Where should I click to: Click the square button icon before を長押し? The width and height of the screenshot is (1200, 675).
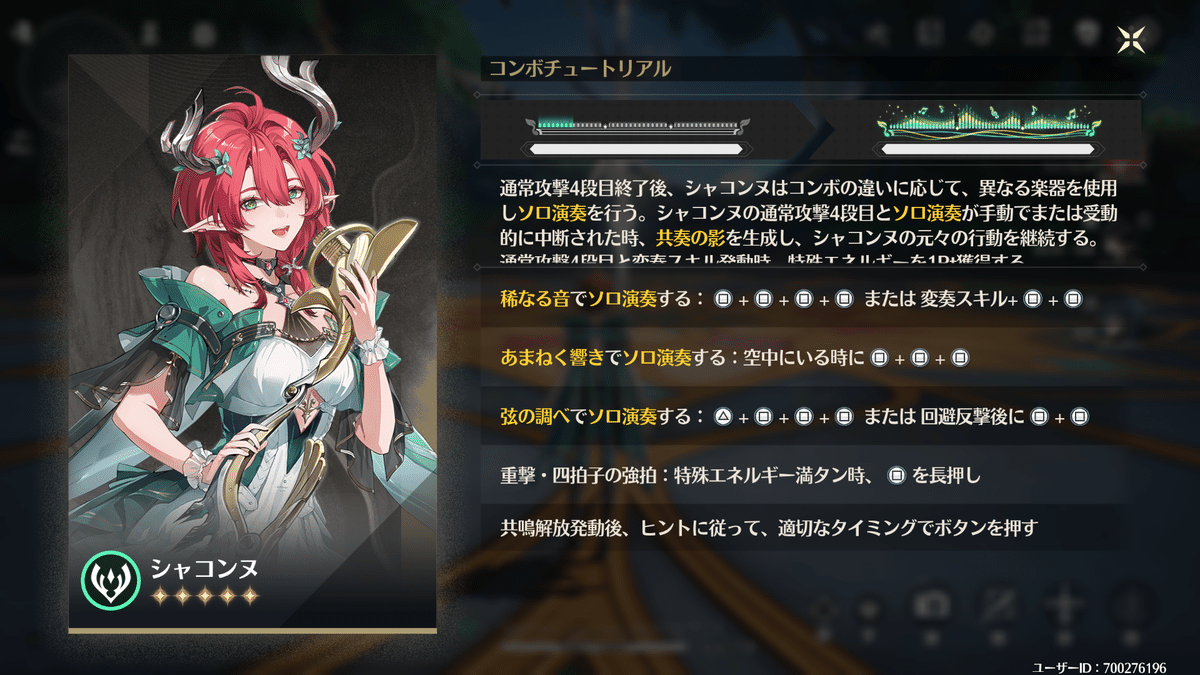[x=895, y=475]
